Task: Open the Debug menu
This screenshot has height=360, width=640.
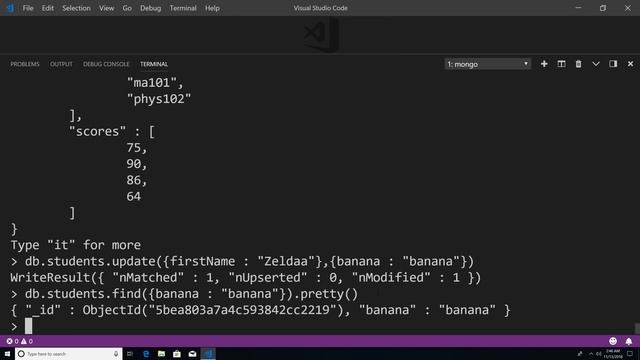Action: point(151,8)
